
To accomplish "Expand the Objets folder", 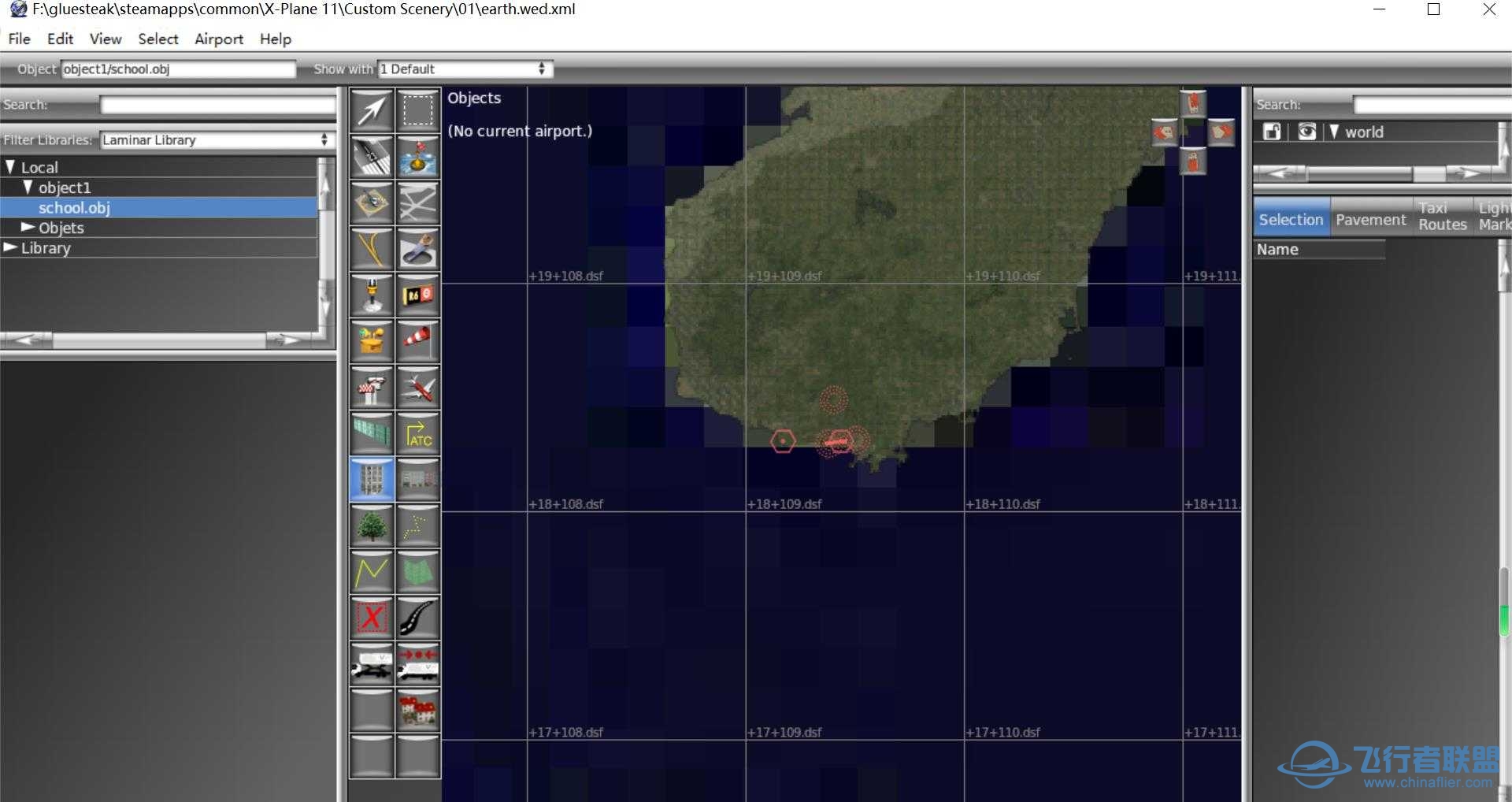I will click(28, 227).
